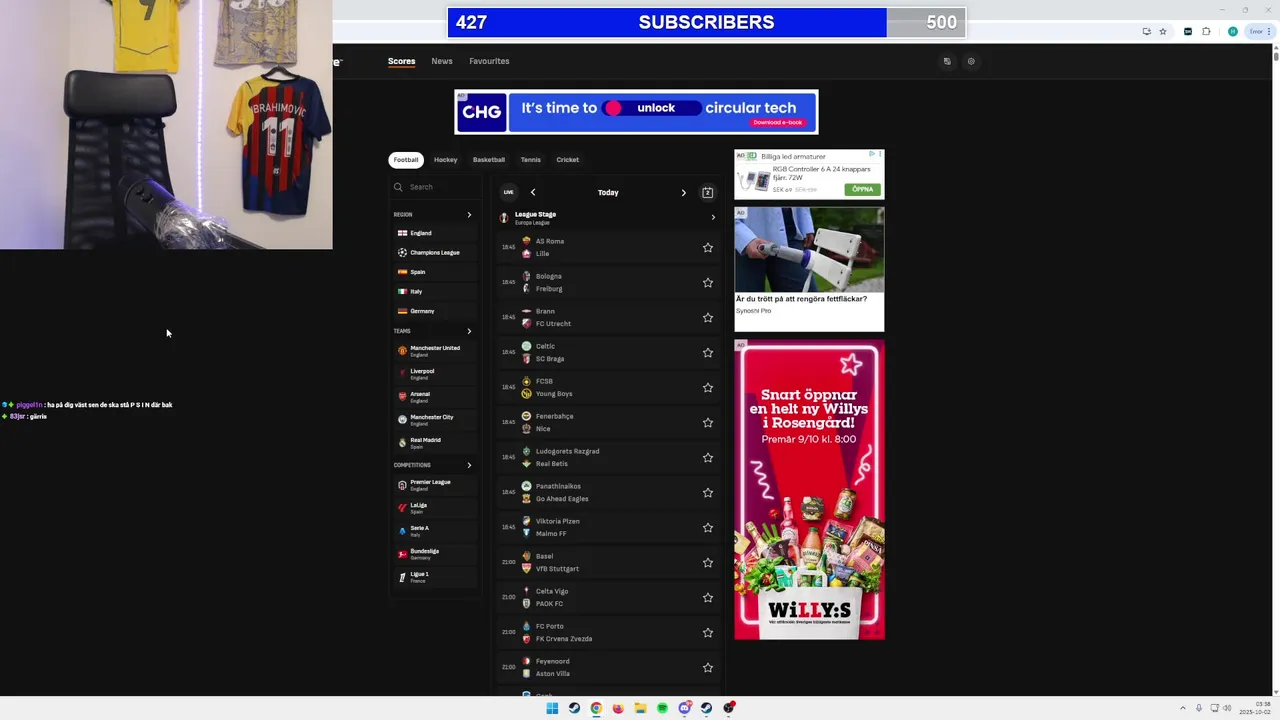This screenshot has height=720, width=1280.
Task: Open the Willys Rosengård ad
Action: tap(809, 490)
